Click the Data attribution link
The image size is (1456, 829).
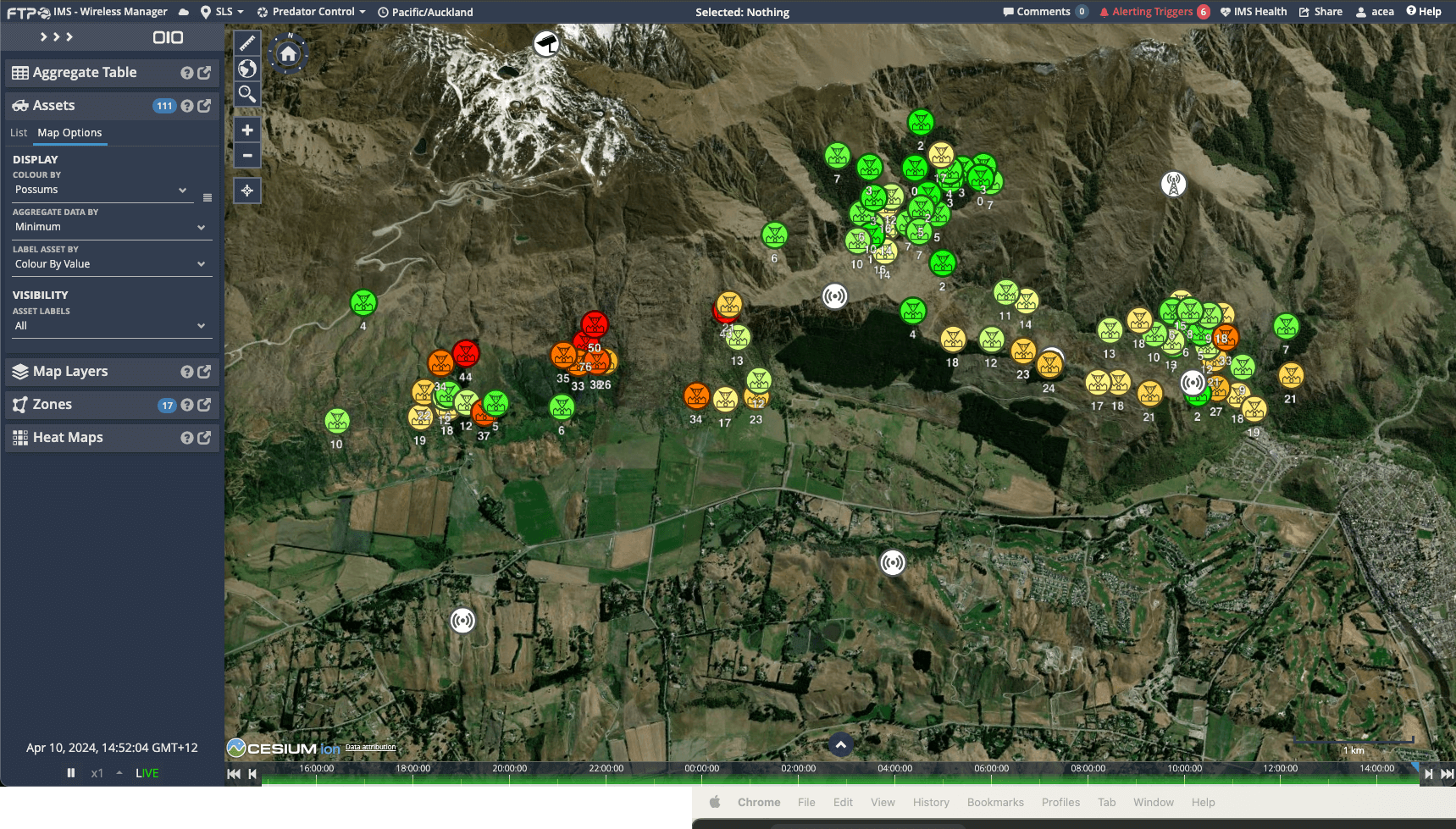point(370,747)
